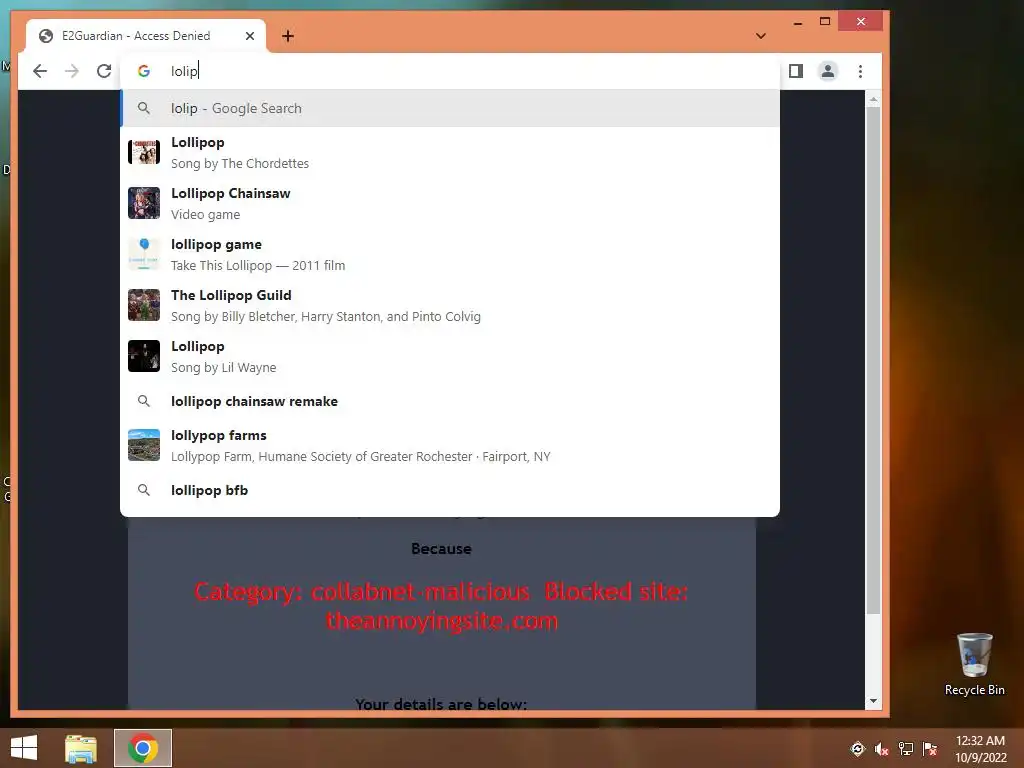Select Lollipop Chainsaw video game suggestion
1024x768 pixels.
coord(450,203)
